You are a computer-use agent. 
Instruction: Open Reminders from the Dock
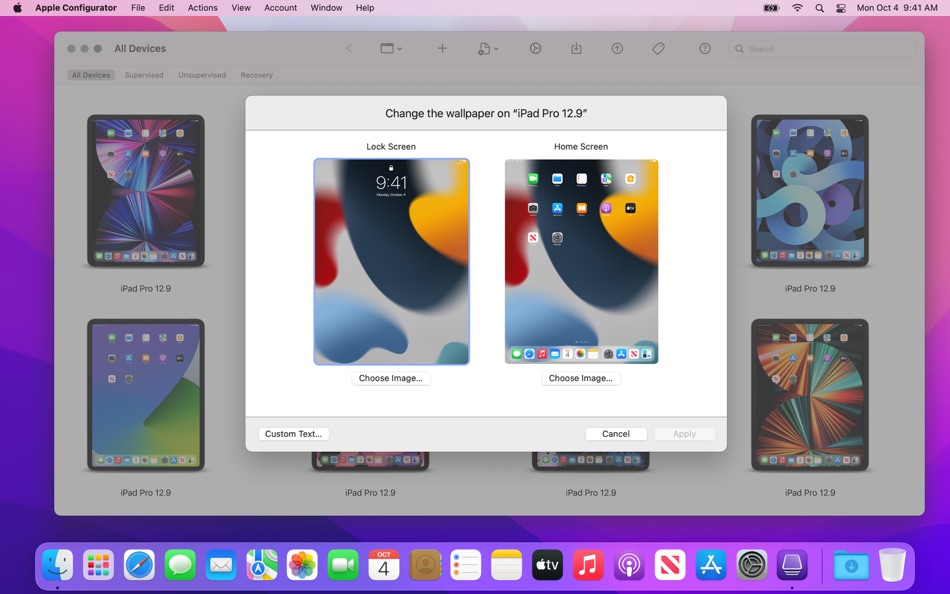coord(465,566)
